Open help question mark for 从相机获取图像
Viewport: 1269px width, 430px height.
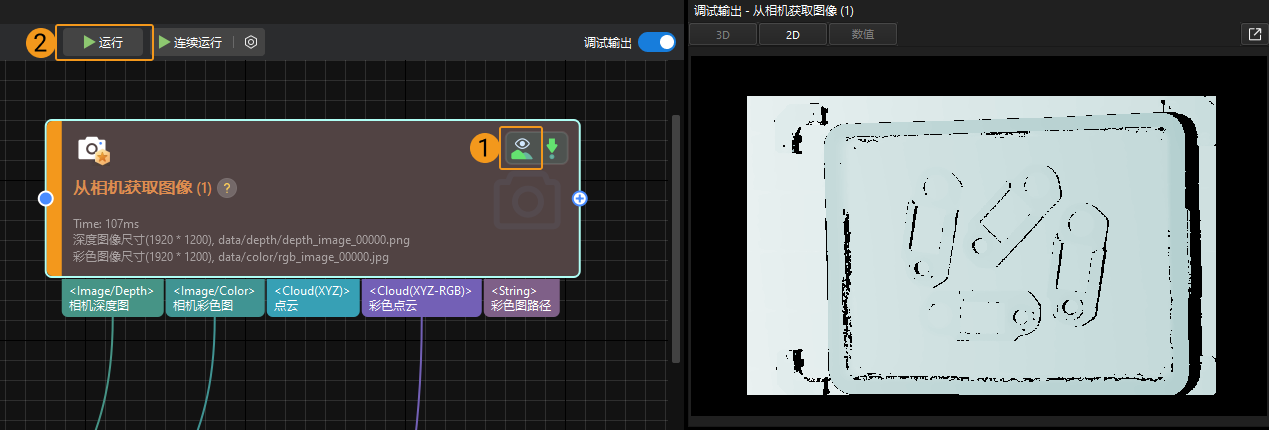coord(227,188)
